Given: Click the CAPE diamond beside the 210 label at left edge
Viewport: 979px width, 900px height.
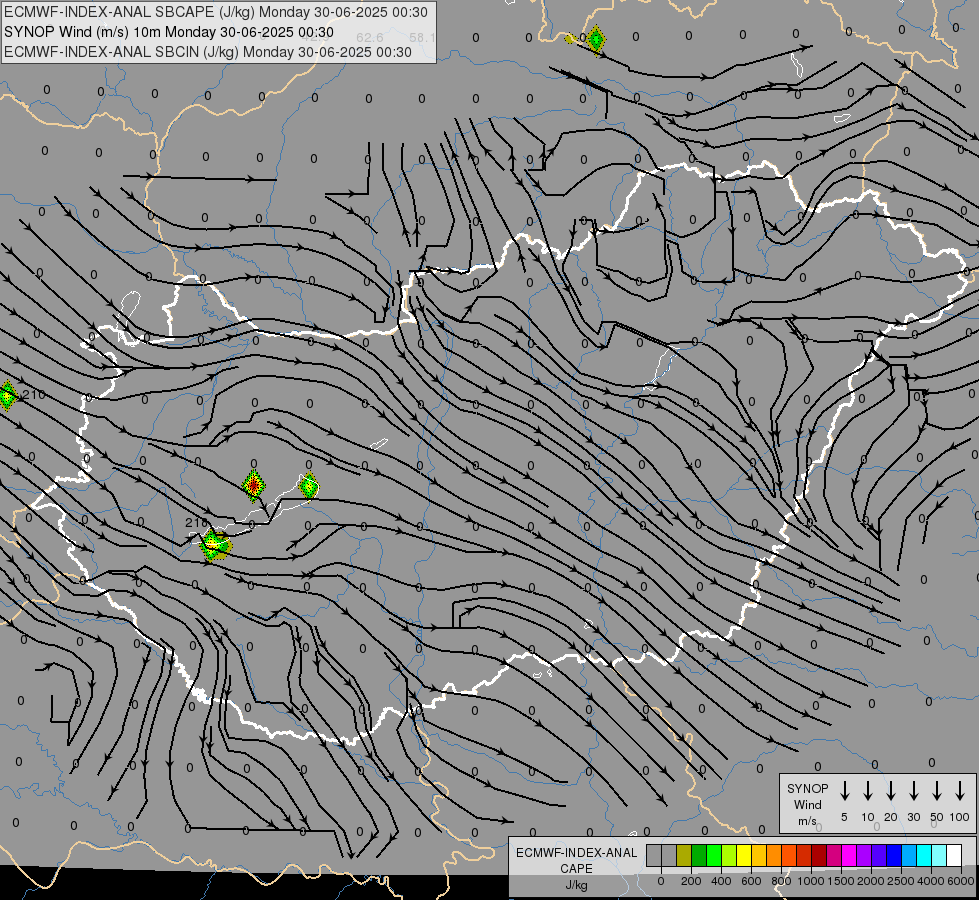Looking at the screenshot, I should (7, 395).
